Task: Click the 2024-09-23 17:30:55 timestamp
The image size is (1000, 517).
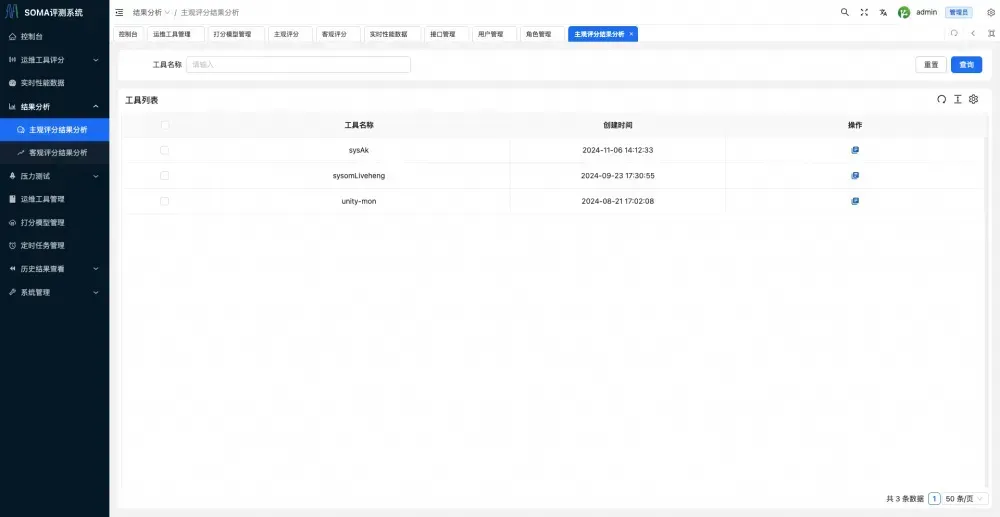Action: tap(617, 176)
